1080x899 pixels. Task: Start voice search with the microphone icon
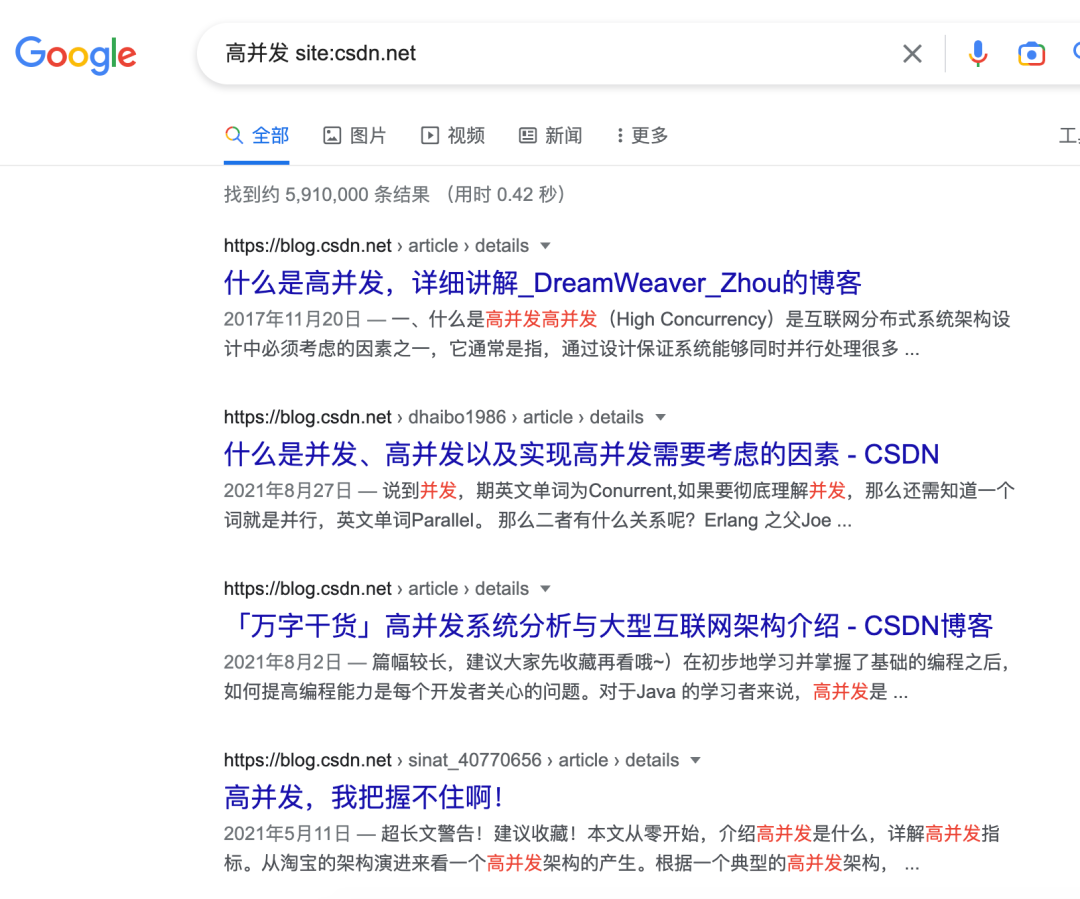[x=977, y=54]
